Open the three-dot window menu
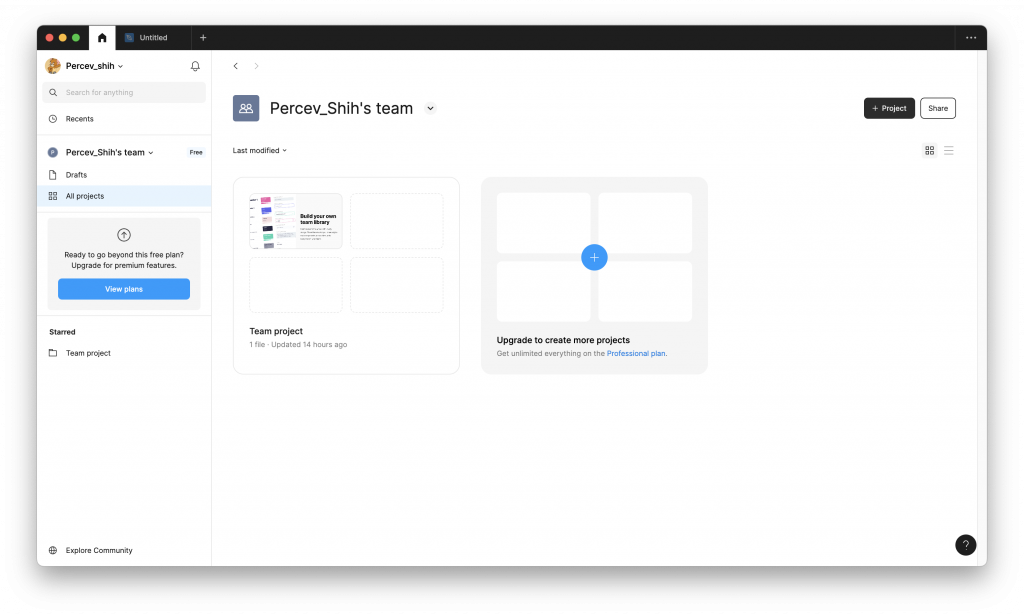The image size is (1024, 615). 971,38
